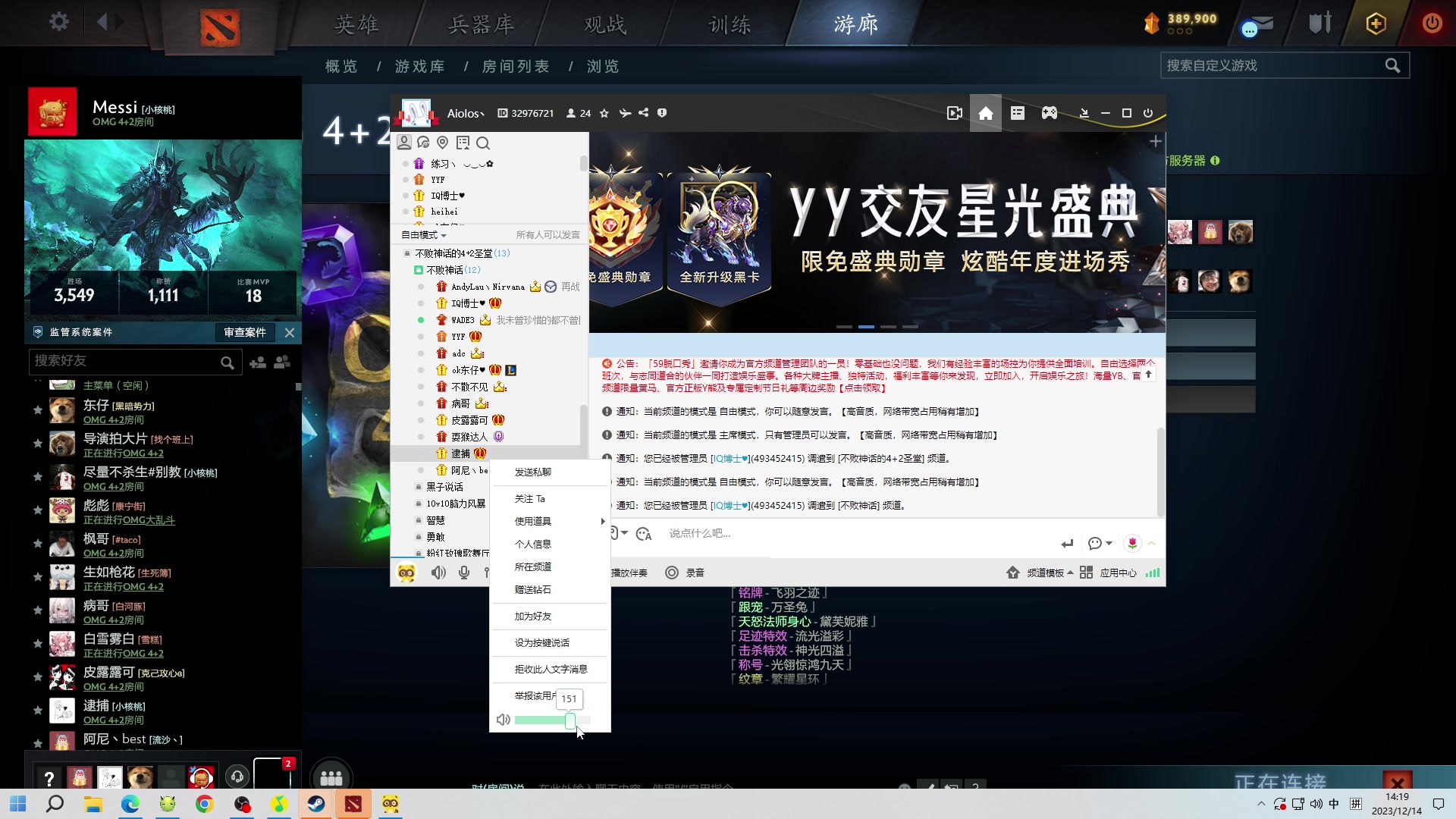
Task: Mute the speaker icon near the microphone
Action: point(438,573)
